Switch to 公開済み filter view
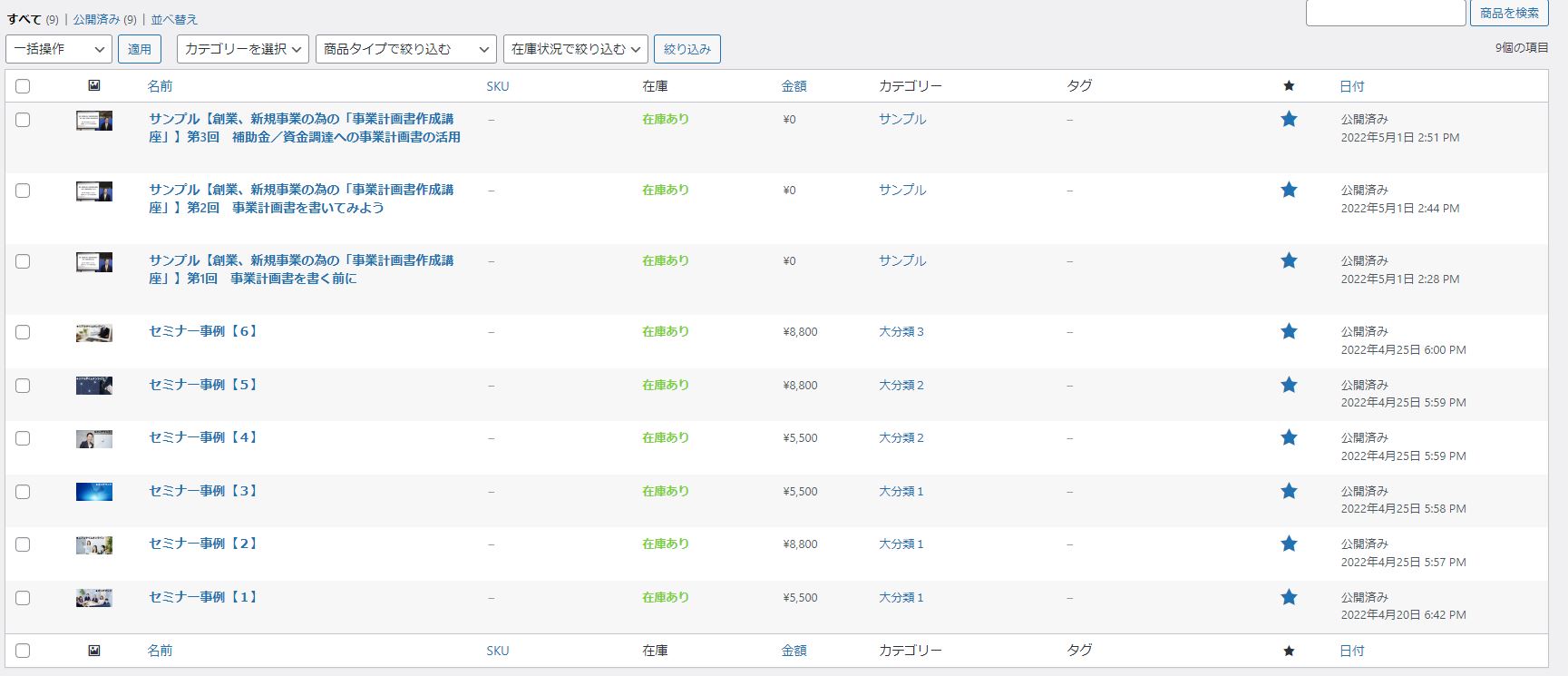 pyautogui.click(x=96, y=19)
